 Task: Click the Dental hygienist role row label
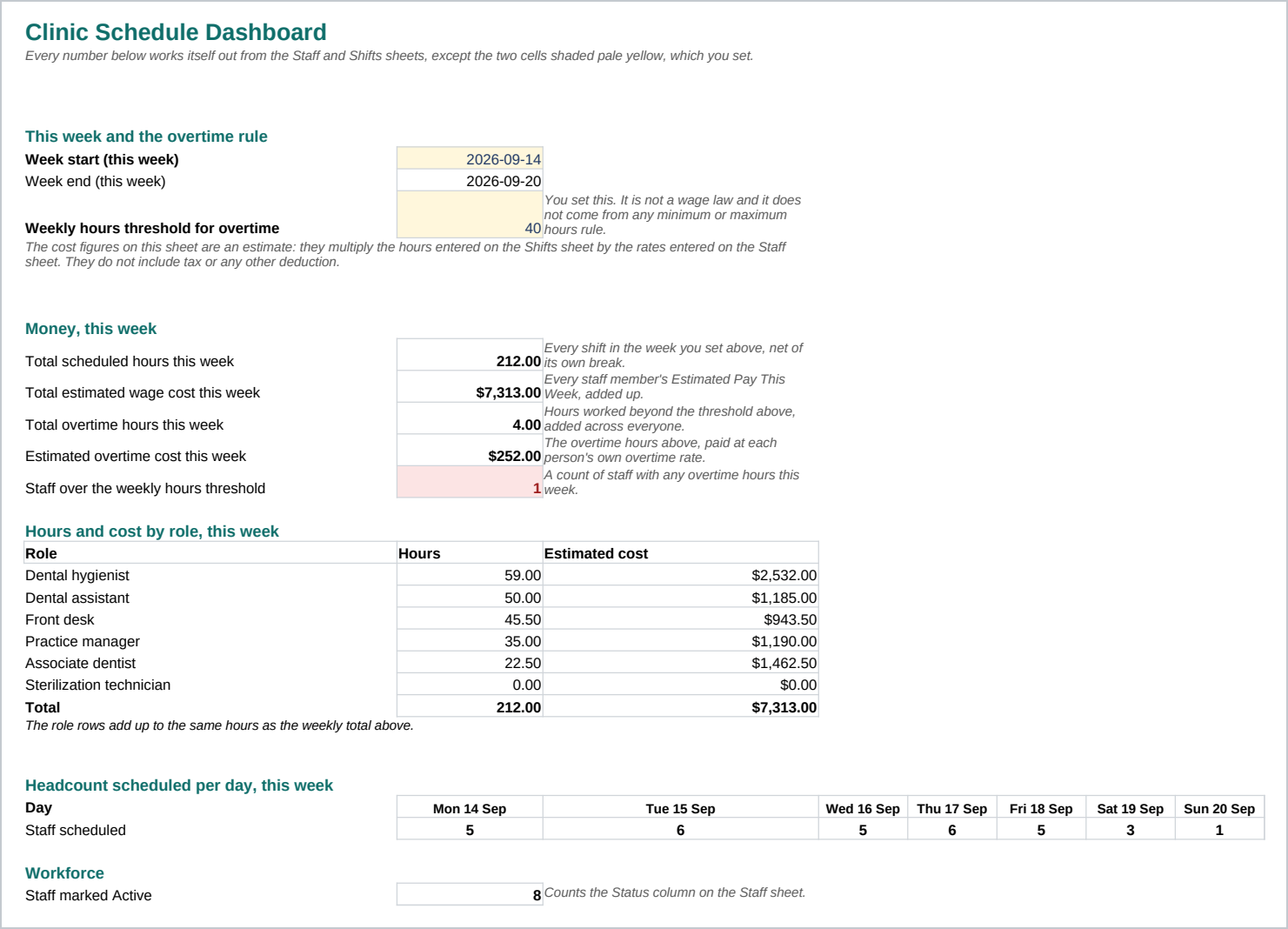[x=77, y=575]
